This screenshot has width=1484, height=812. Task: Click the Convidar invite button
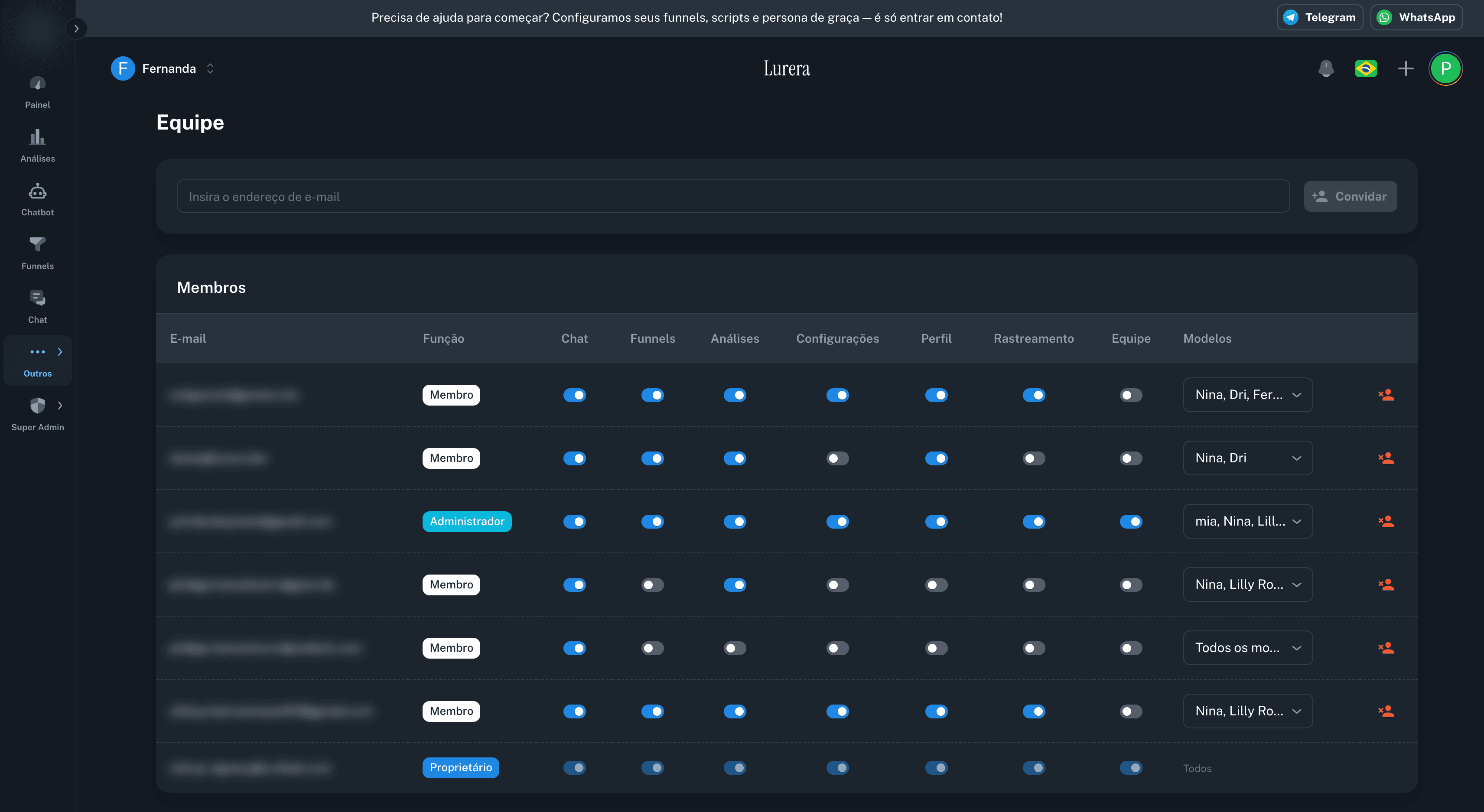pyautogui.click(x=1351, y=196)
